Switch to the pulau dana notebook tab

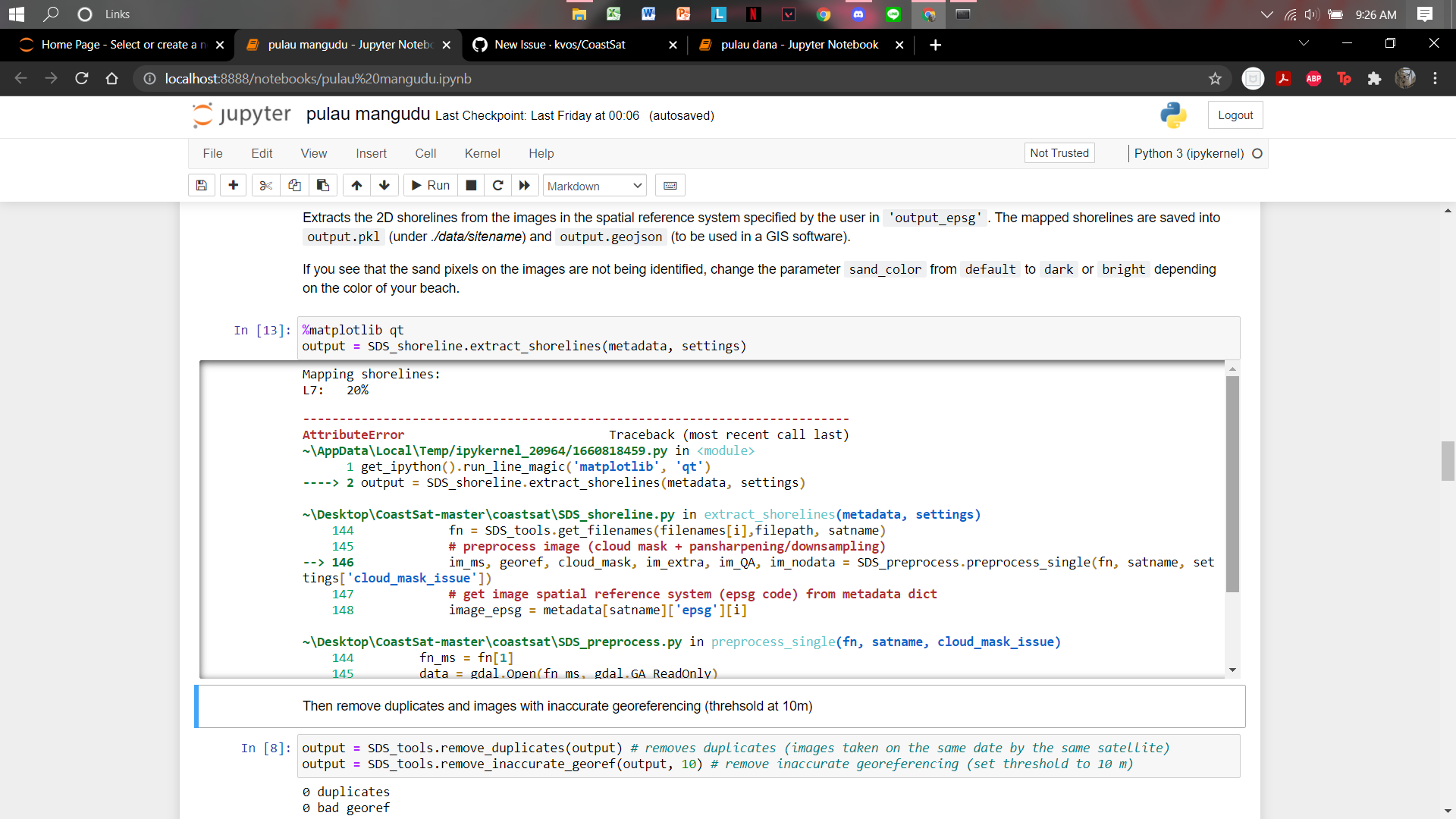pyautogui.click(x=796, y=45)
